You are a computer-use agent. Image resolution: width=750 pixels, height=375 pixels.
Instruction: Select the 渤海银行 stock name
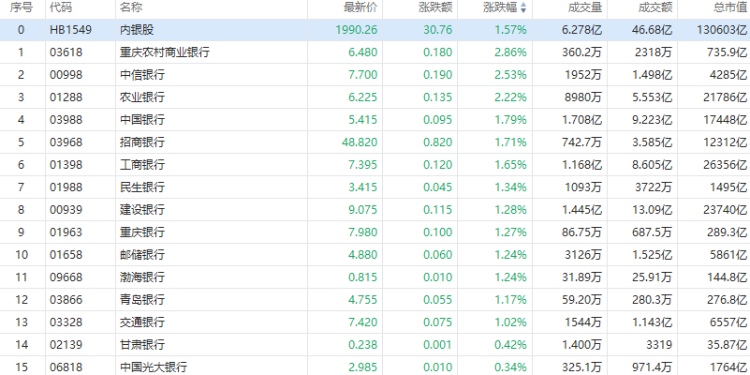(142, 277)
